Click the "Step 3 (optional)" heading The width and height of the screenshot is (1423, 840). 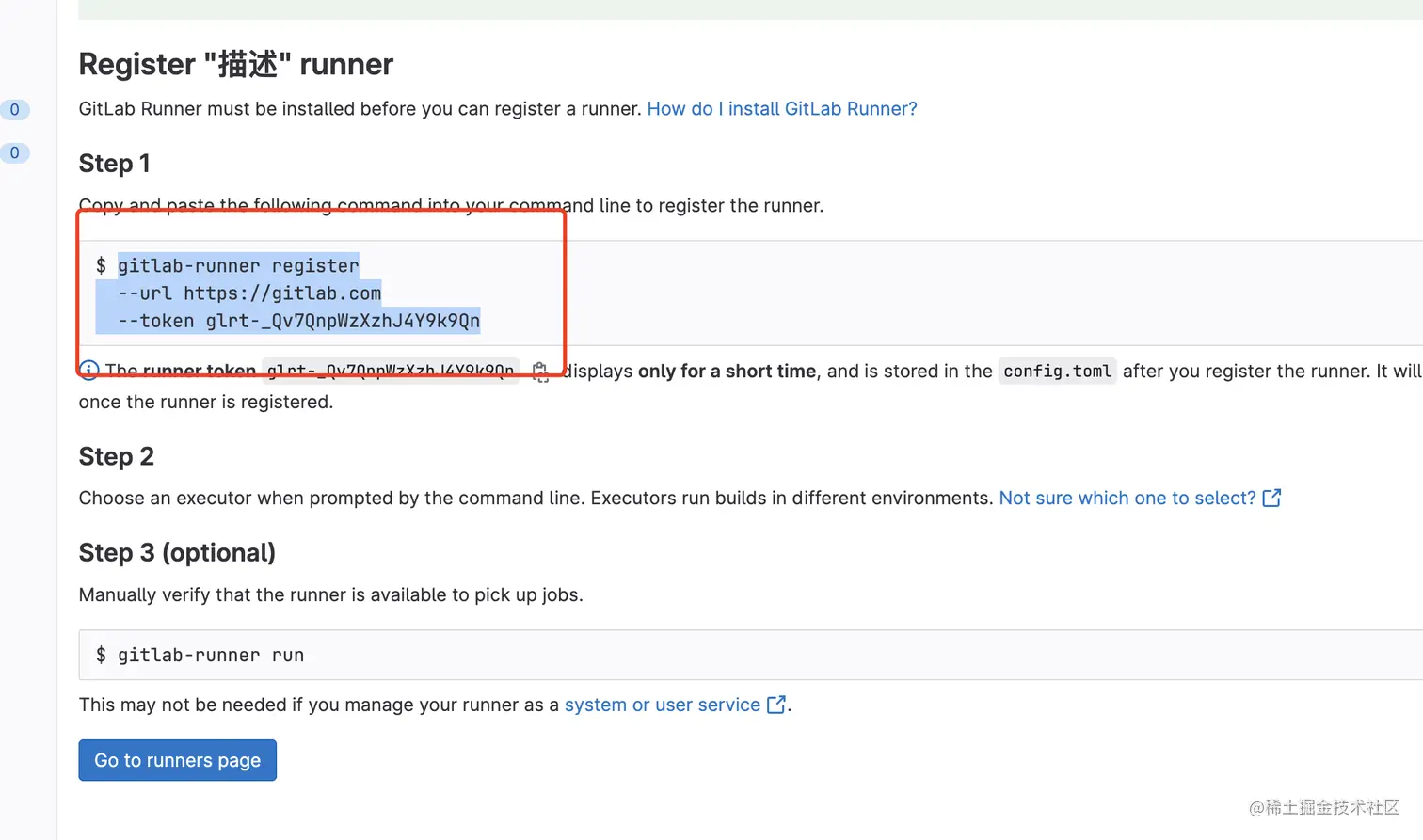click(x=177, y=552)
